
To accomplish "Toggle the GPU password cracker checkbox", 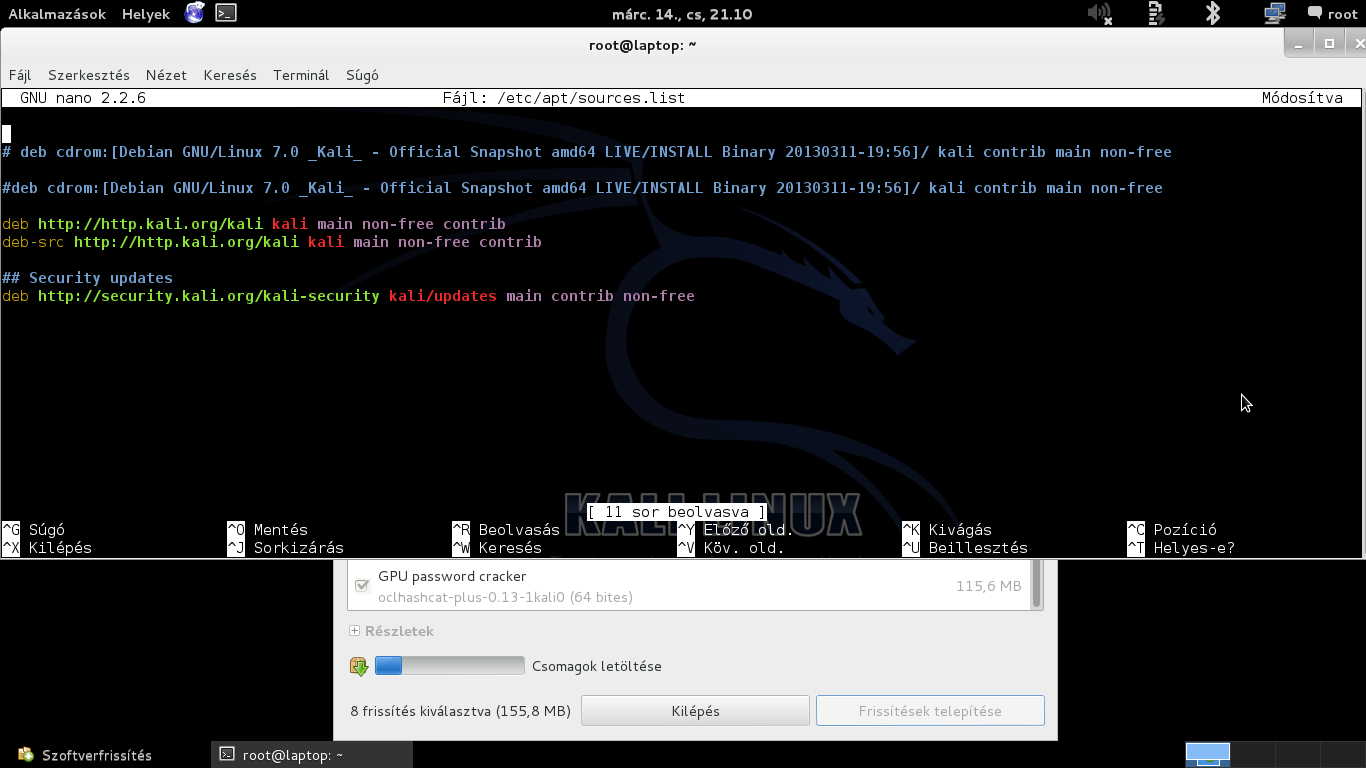I will [362, 586].
